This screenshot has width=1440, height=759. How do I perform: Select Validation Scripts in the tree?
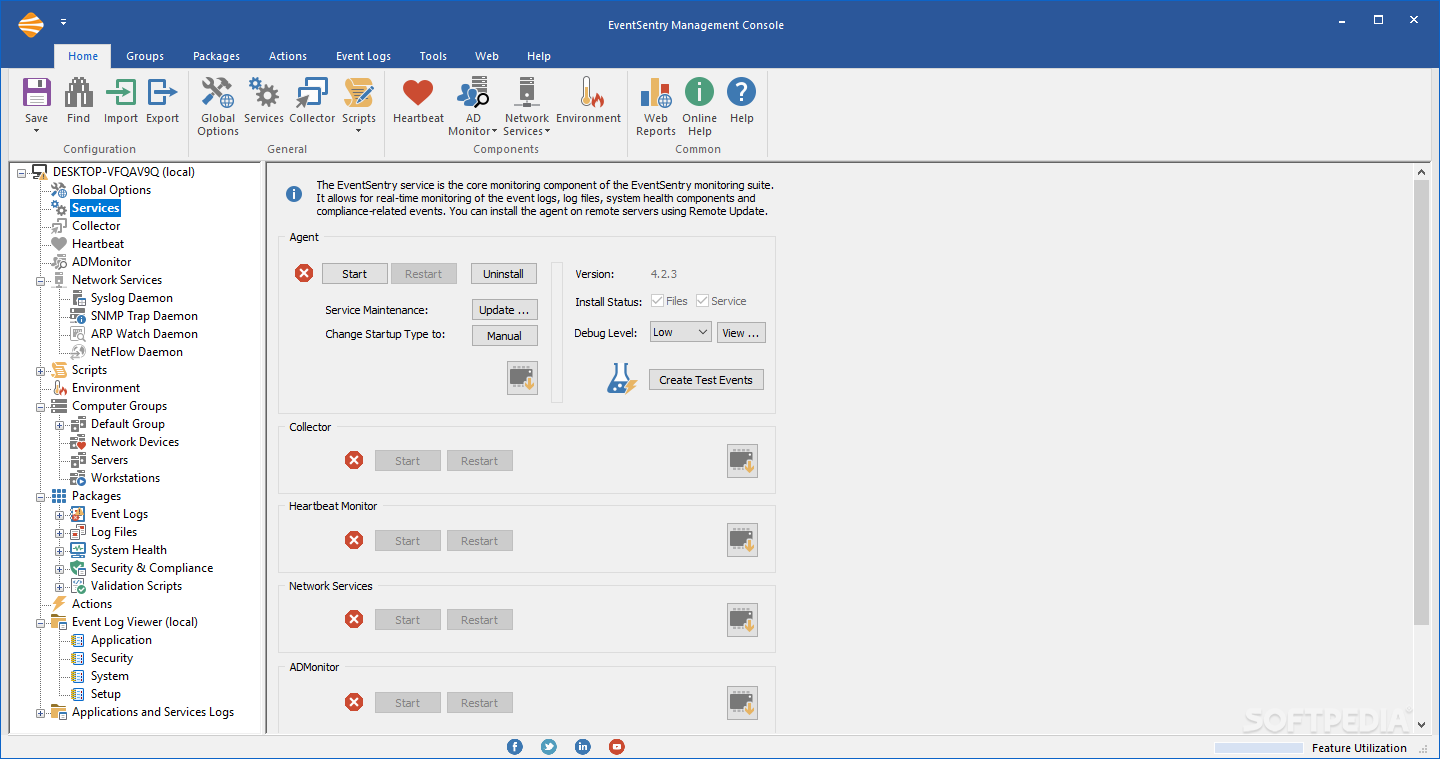pos(136,586)
